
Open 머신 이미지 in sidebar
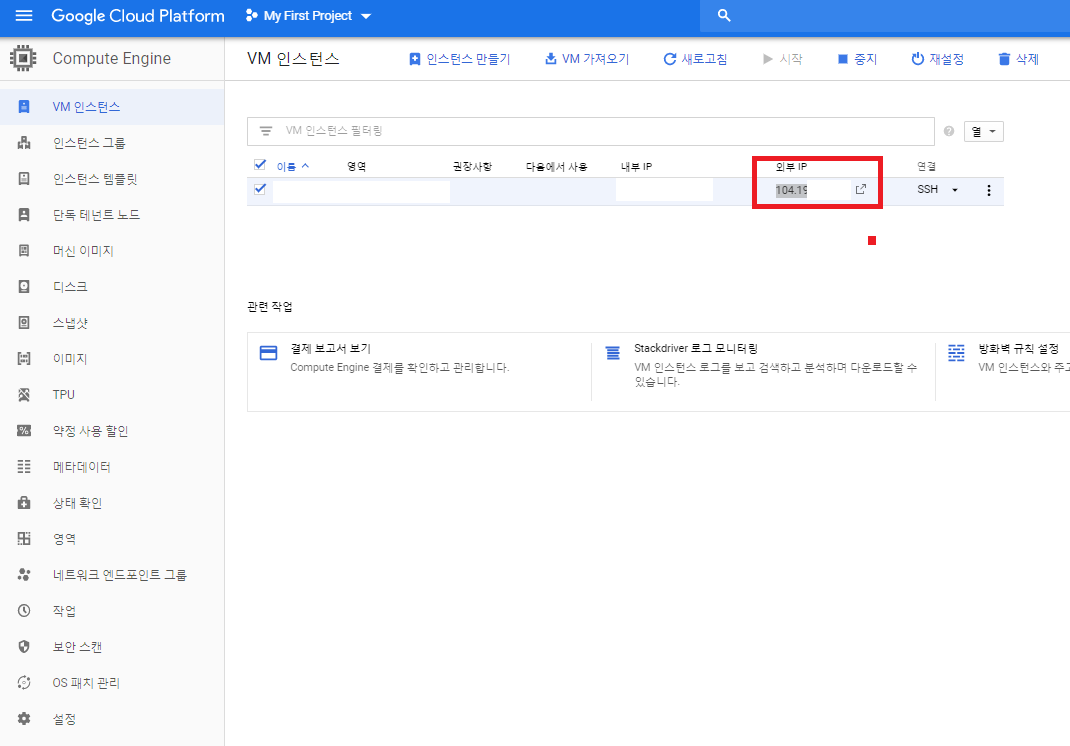tap(112, 250)
